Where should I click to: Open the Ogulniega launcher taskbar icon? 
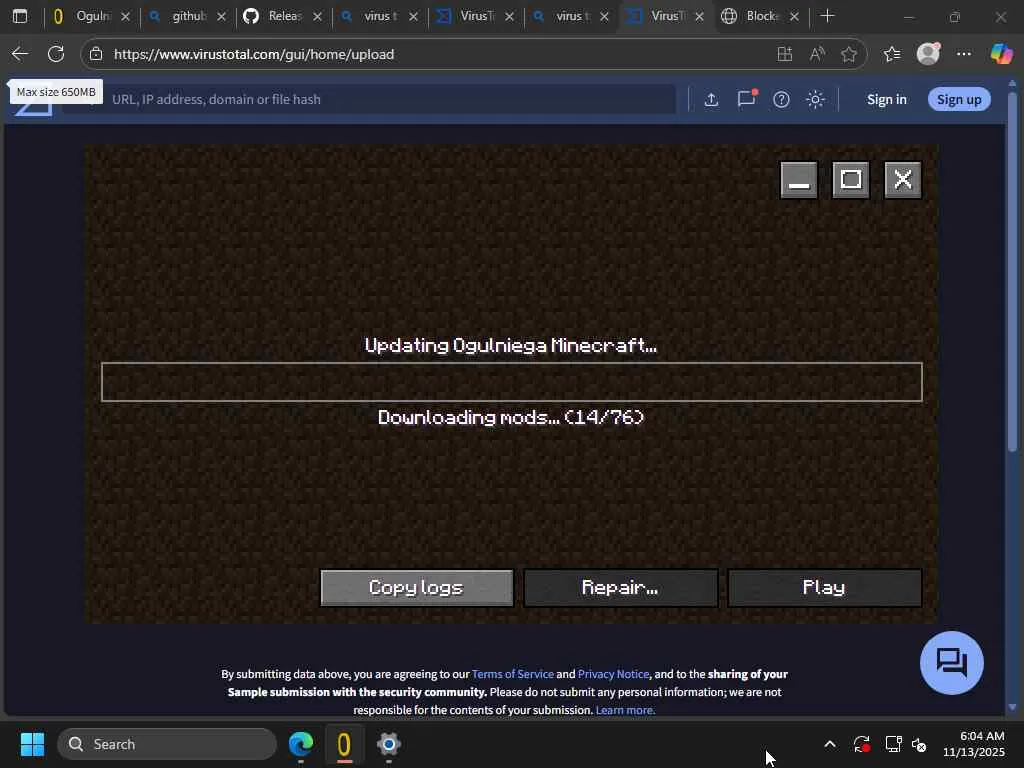344,744
